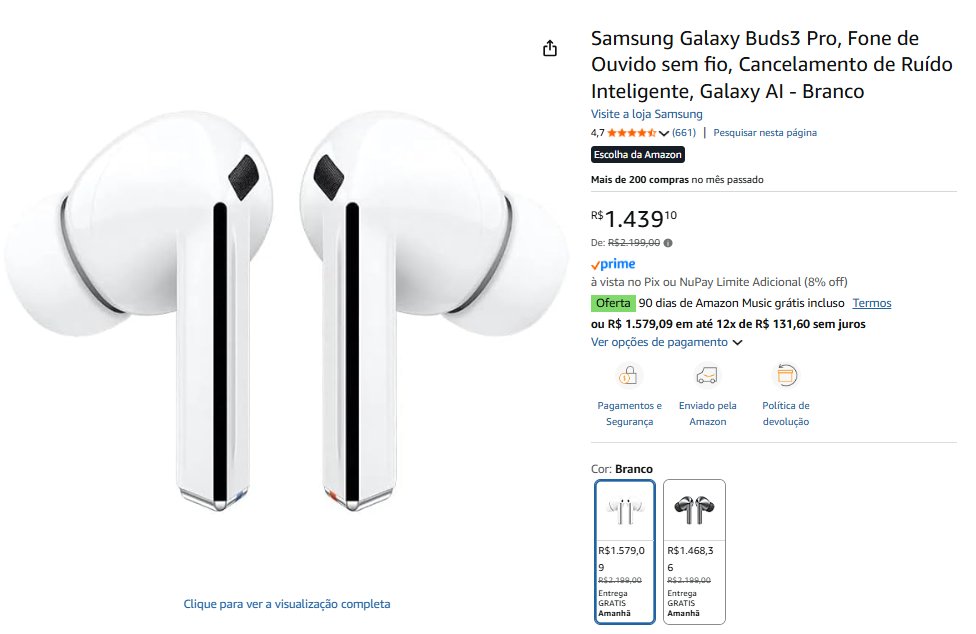Click the full view link below the image

tap(287, 604)
